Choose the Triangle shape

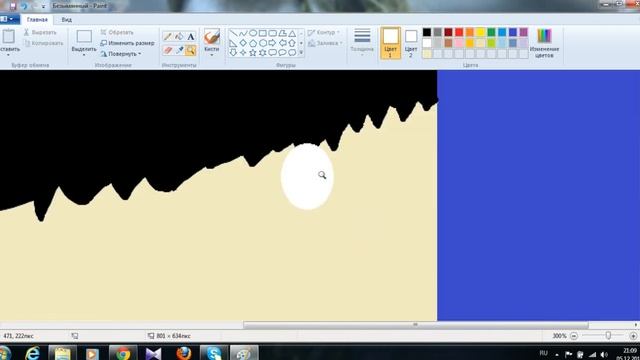(292, 33)
